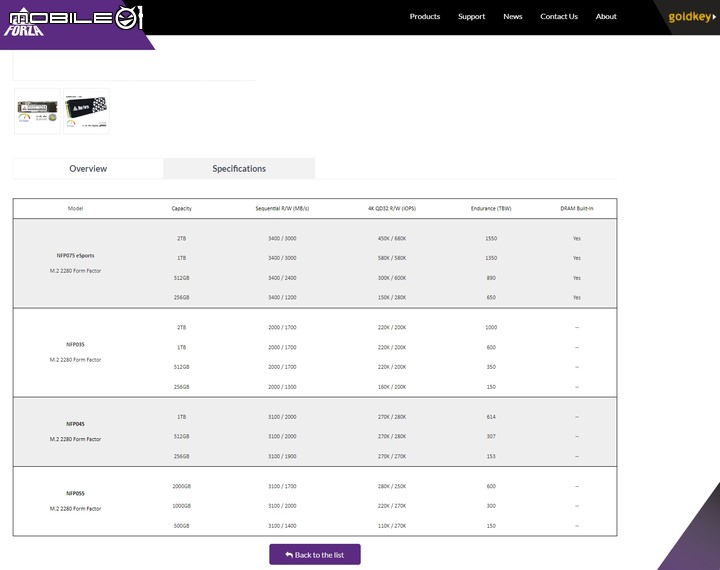Screen dimensions: 720x570
Task: Click the 650 endurance value
Action: coord(491,298)
